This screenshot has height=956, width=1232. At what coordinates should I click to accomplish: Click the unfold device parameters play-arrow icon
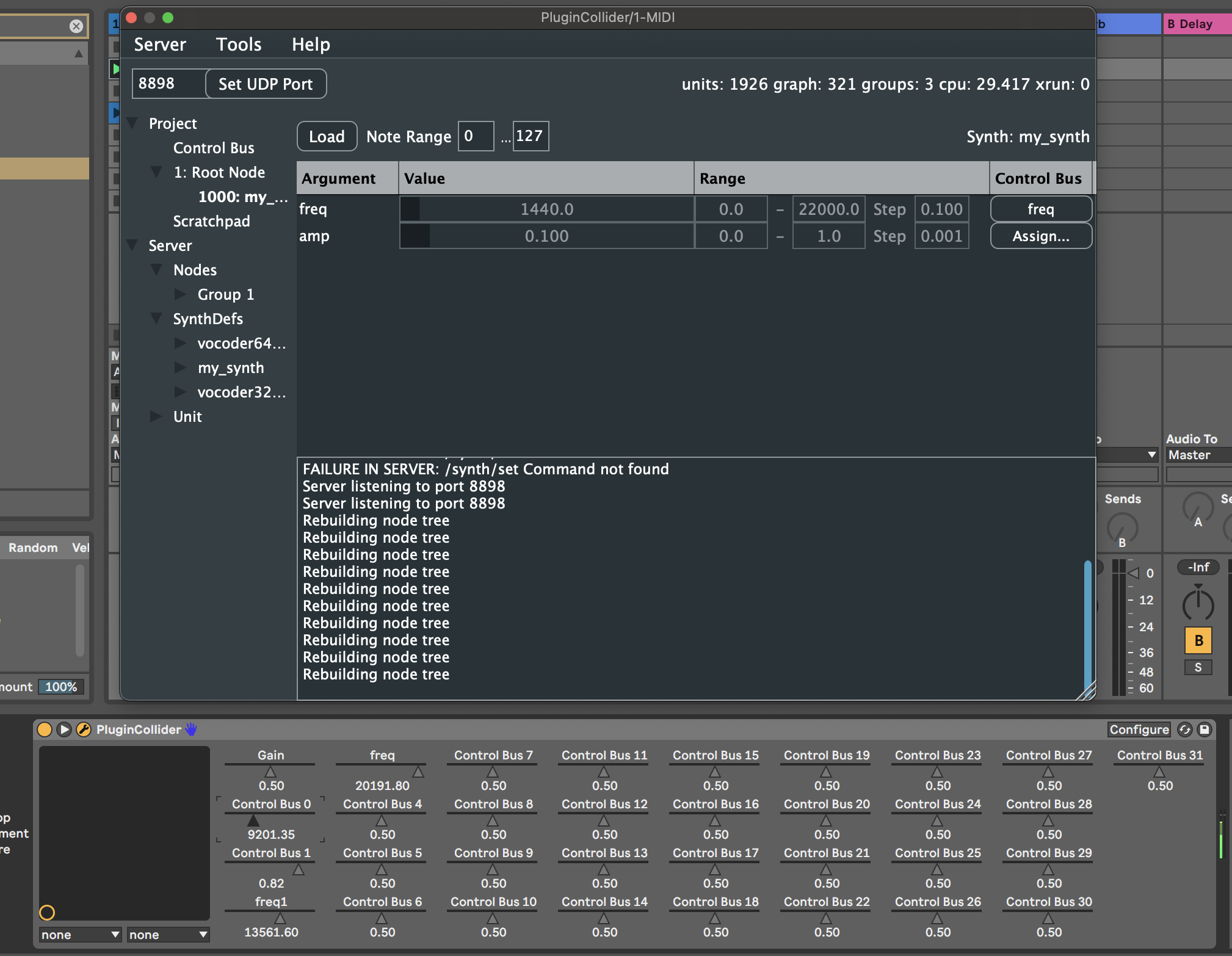[x=64, y=730]
